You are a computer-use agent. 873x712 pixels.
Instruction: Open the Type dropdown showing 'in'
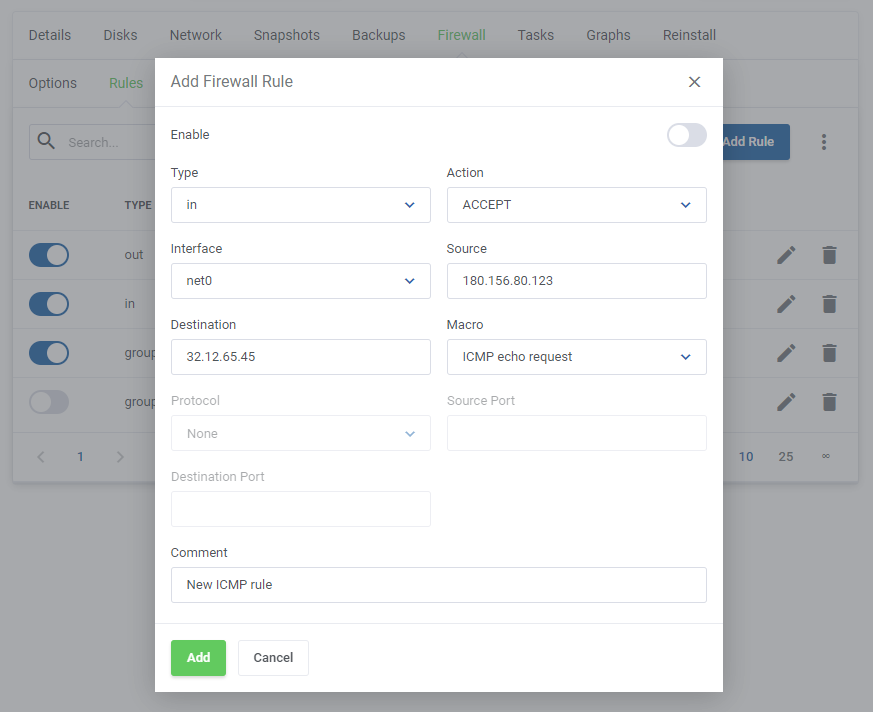[301, 205]
